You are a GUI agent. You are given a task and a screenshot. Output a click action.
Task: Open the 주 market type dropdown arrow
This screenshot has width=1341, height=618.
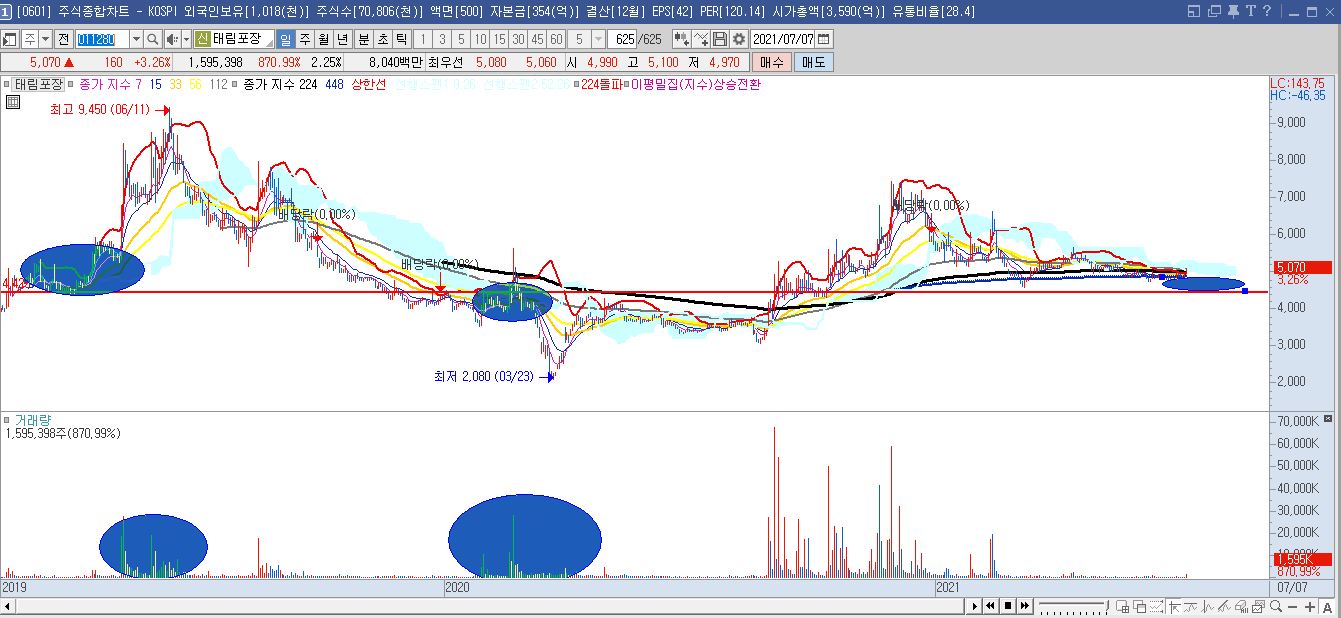click(45, 39)
